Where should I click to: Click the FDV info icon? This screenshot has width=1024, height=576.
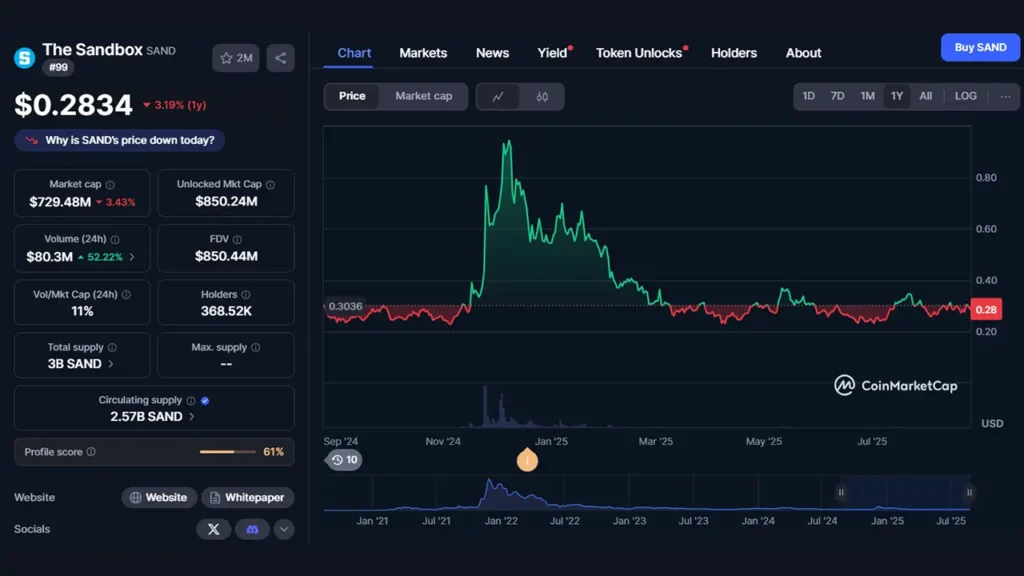point(237,240)
